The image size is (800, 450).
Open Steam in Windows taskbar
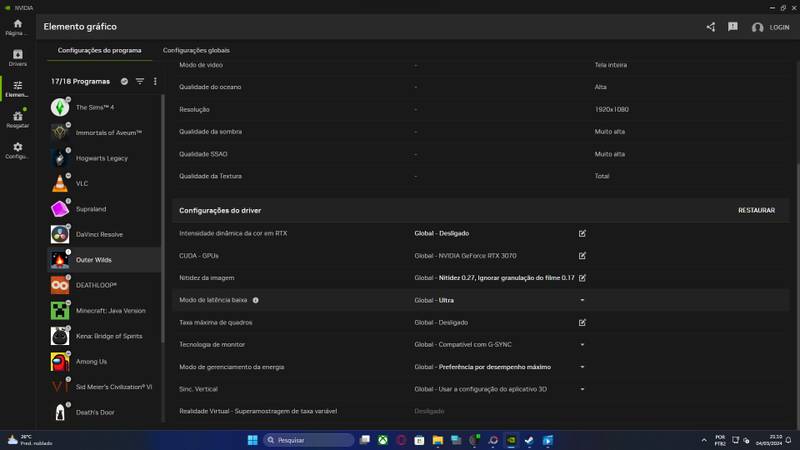(529, 440)
